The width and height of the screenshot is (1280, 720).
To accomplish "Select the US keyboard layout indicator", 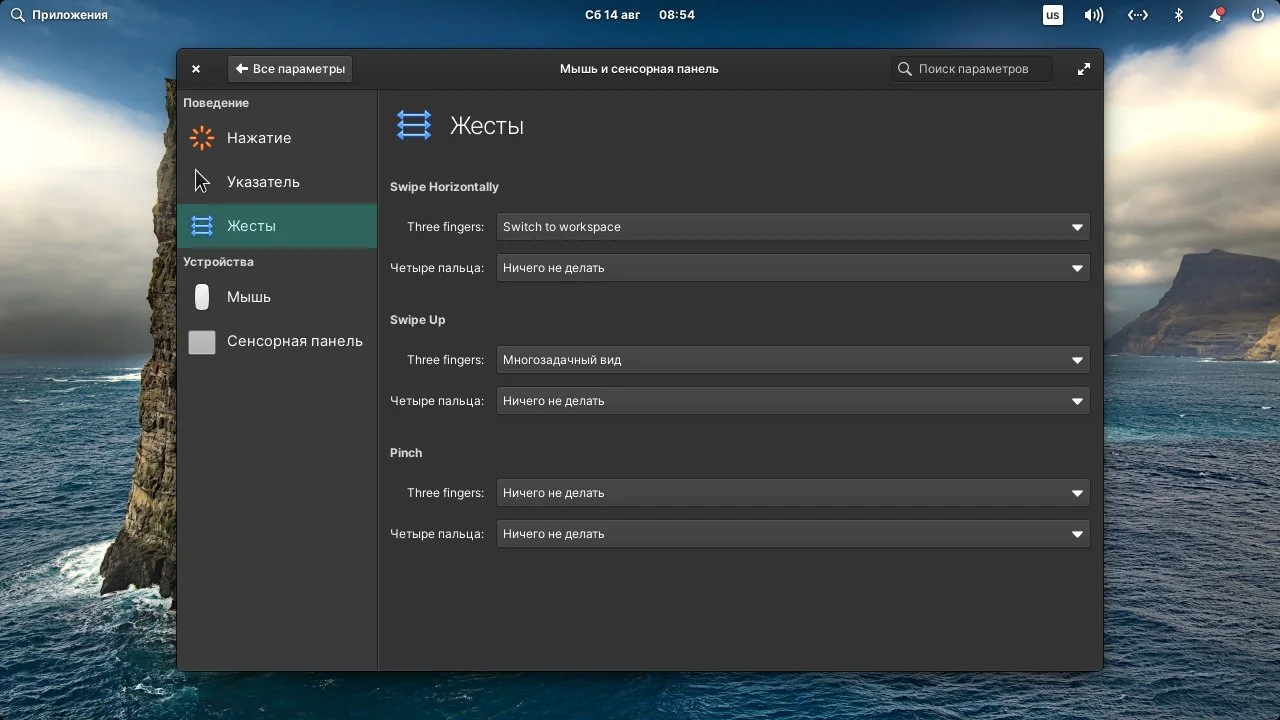I will (1052, 14).
